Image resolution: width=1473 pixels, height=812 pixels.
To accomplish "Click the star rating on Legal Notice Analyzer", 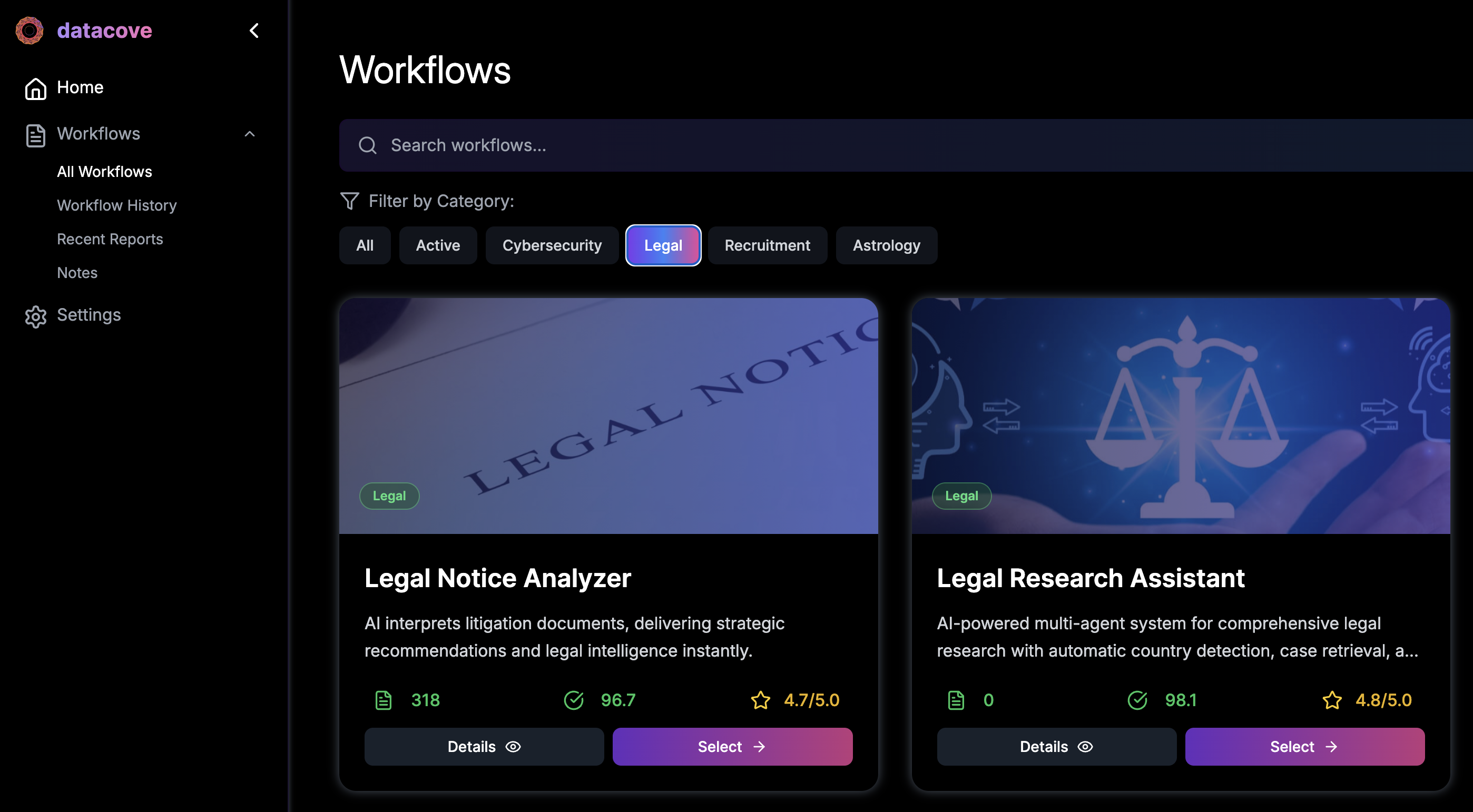I will coord(760,700).
